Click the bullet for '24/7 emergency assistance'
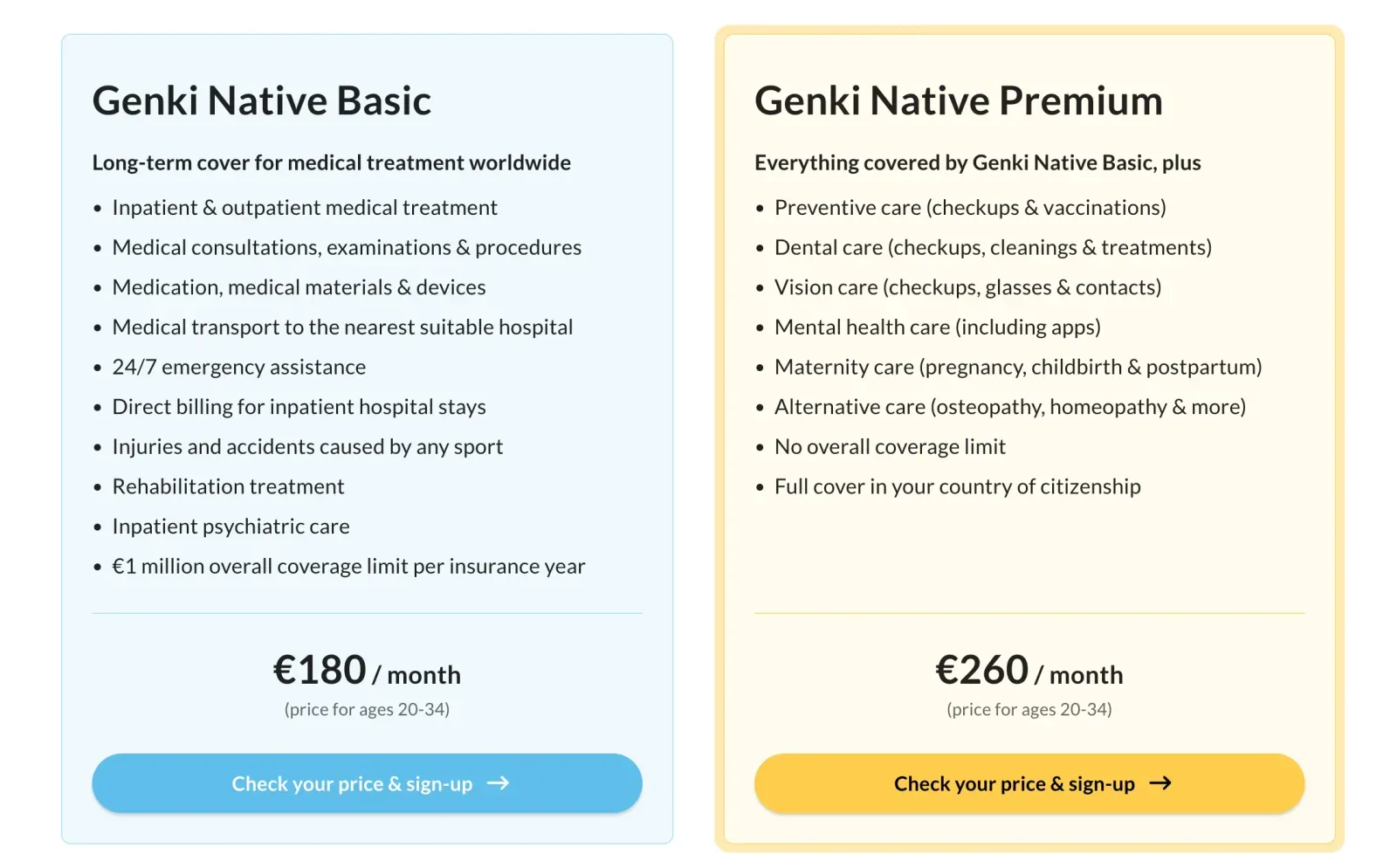The height and width of the screenshot is (868, 1397). [x=238, y=367]
